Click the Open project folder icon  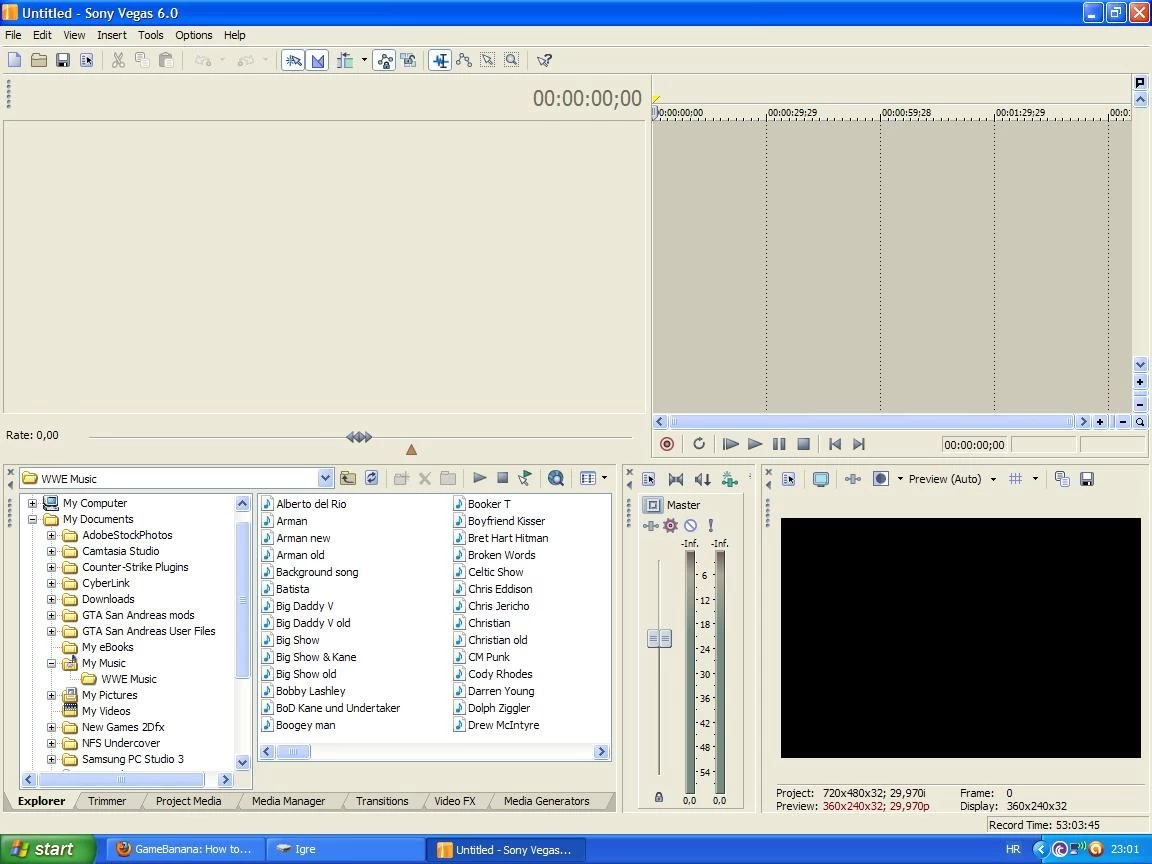click(39, 60)
